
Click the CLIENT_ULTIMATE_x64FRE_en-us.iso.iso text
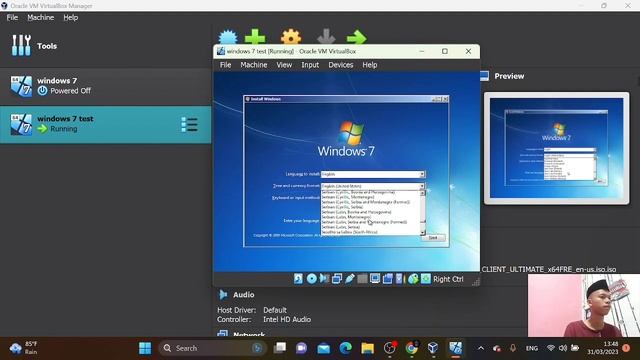point(549,269)
